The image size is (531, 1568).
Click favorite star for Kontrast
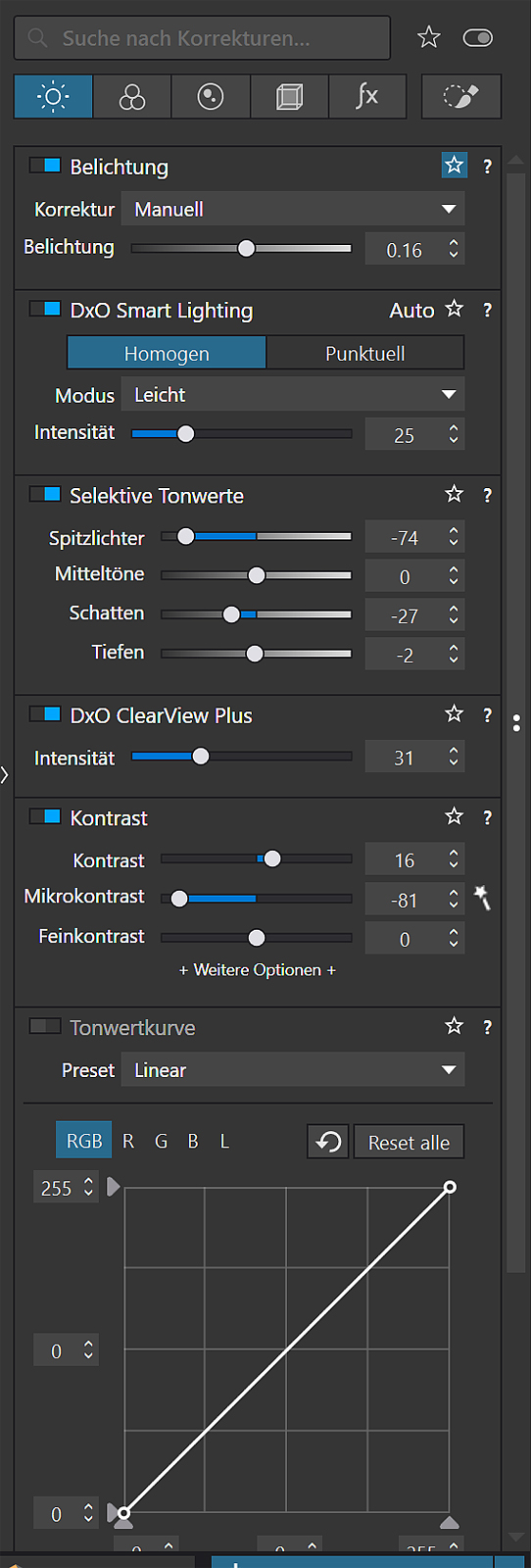454,816
